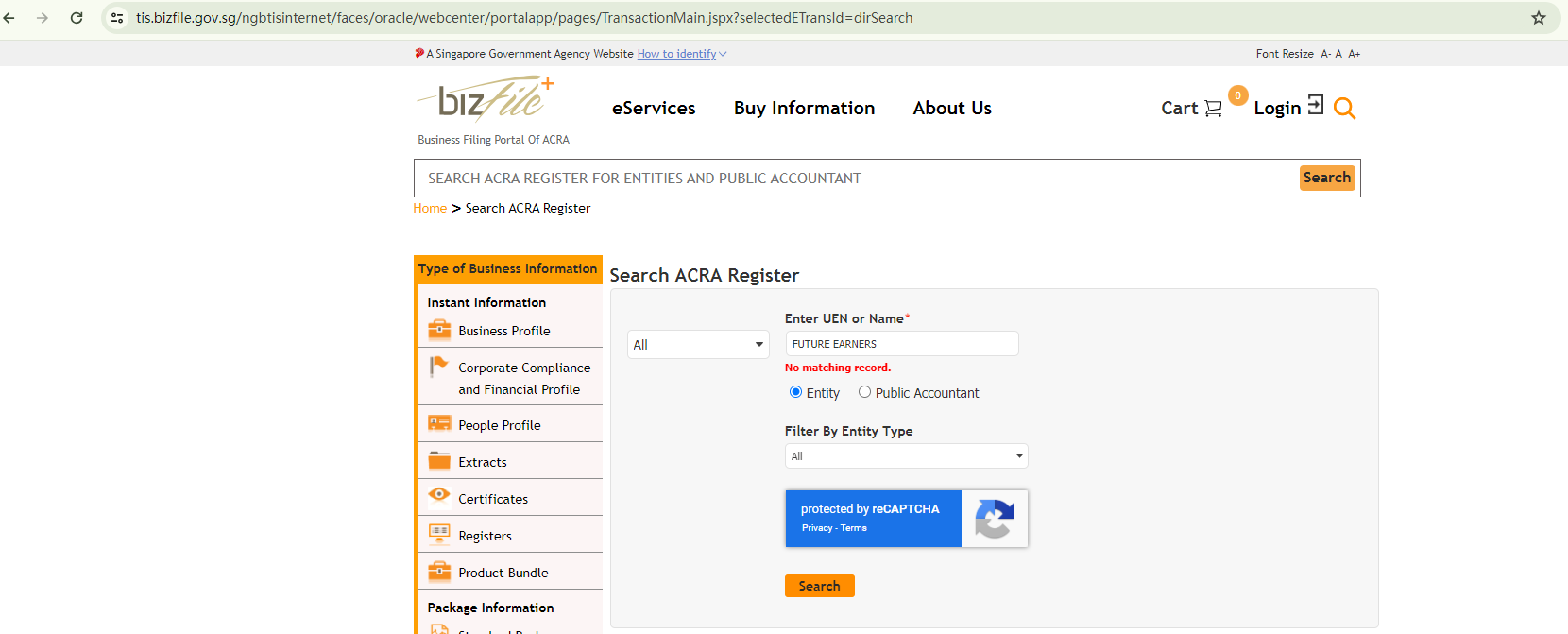
Task: Click the Type of Business Information header
Action: tap(508, 268)
